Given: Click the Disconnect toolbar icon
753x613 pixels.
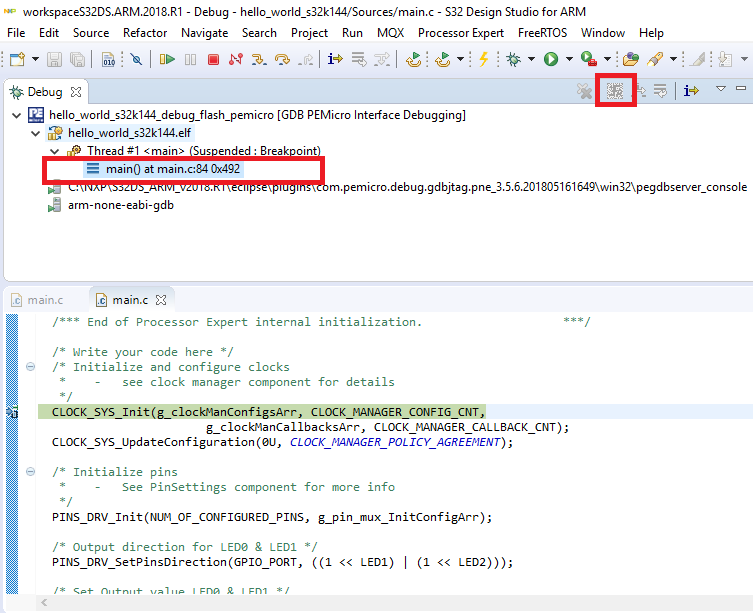Looking at the screenshot, I should [x=236, y=59].
